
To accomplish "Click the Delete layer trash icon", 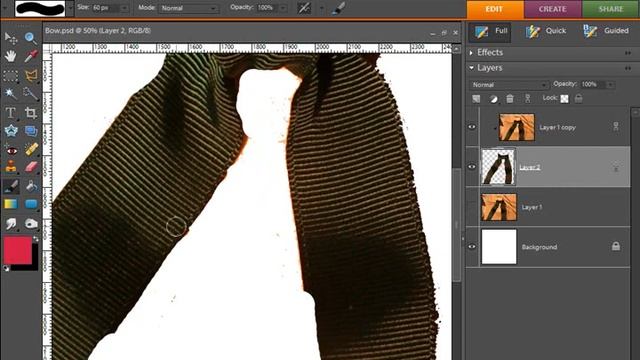I will click(x=510, y=98).
